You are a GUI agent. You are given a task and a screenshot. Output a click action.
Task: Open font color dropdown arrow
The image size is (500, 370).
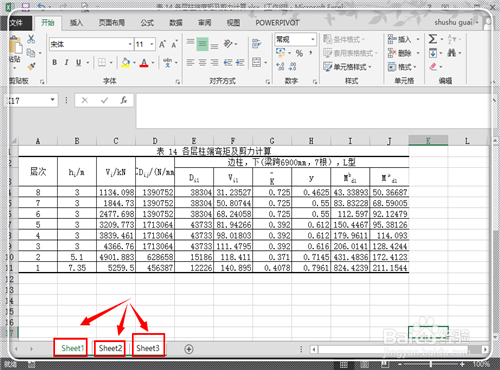tap(153, 63)
